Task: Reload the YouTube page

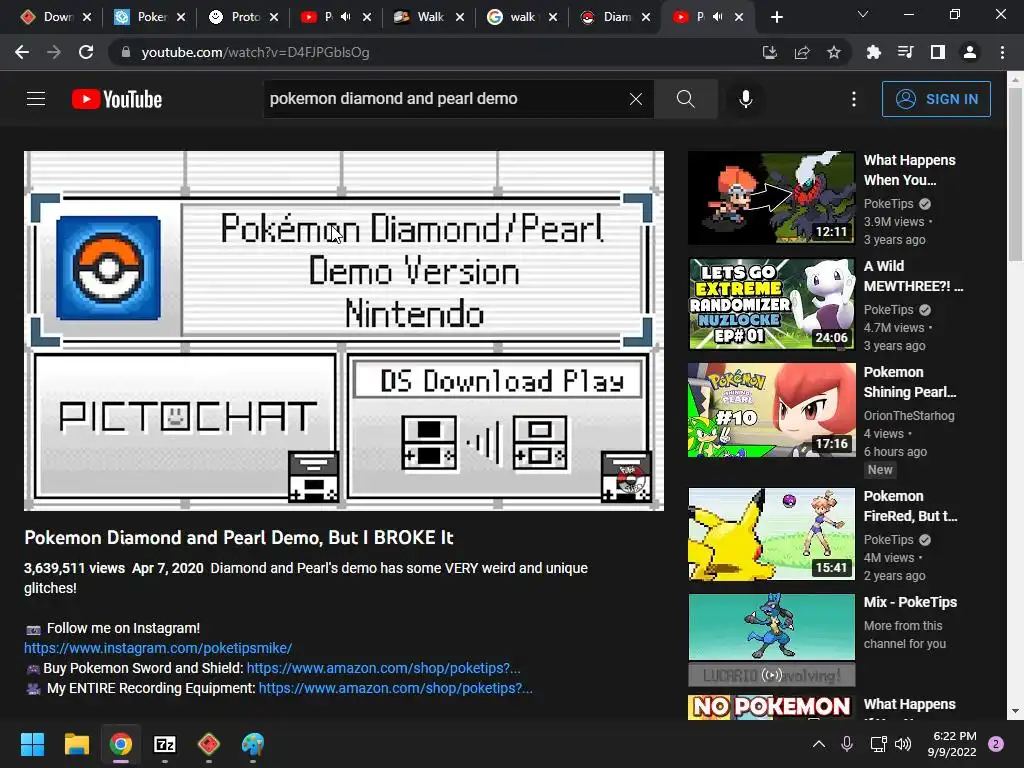Action: (86, 52)
